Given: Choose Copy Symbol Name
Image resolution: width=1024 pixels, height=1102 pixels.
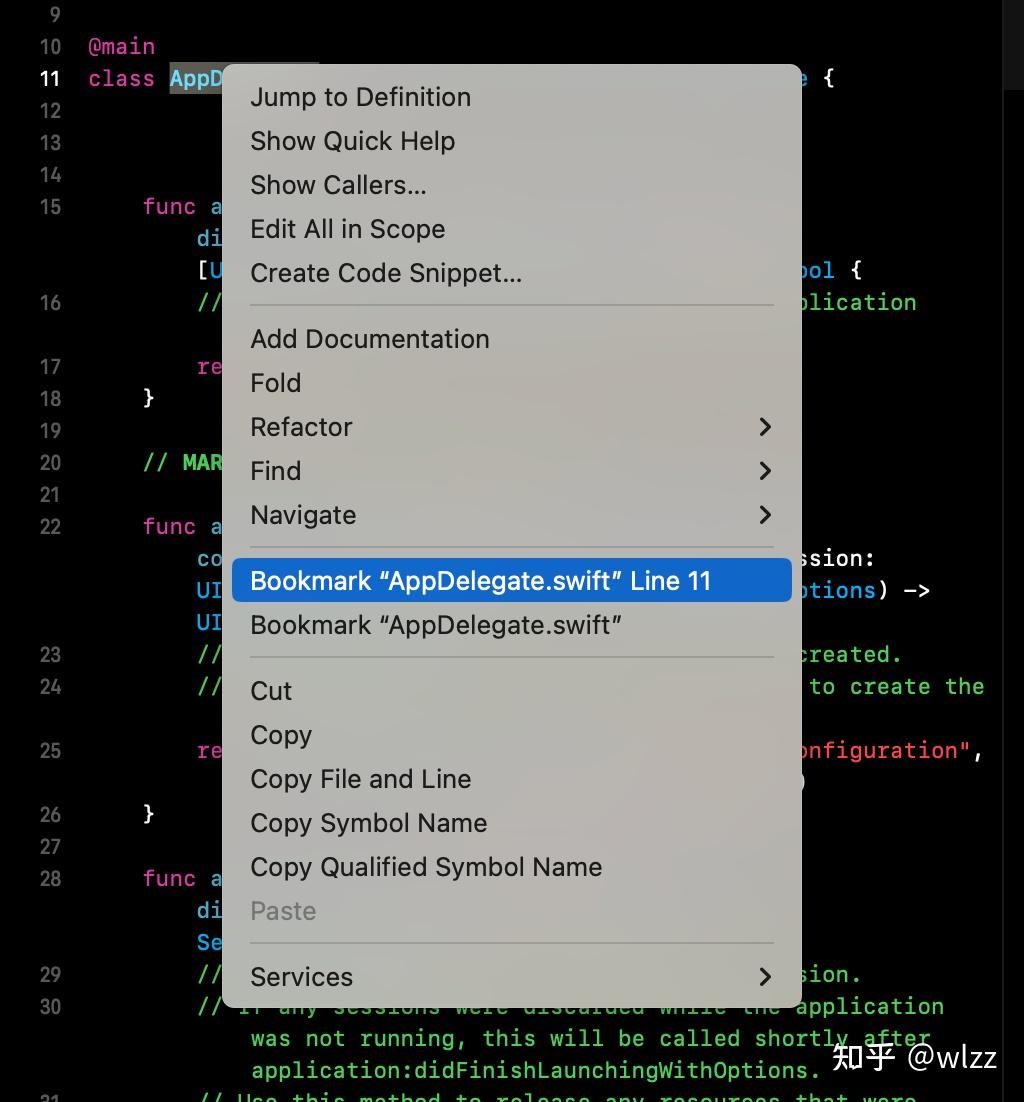Looking at the screenshot, I should (368, 823).
